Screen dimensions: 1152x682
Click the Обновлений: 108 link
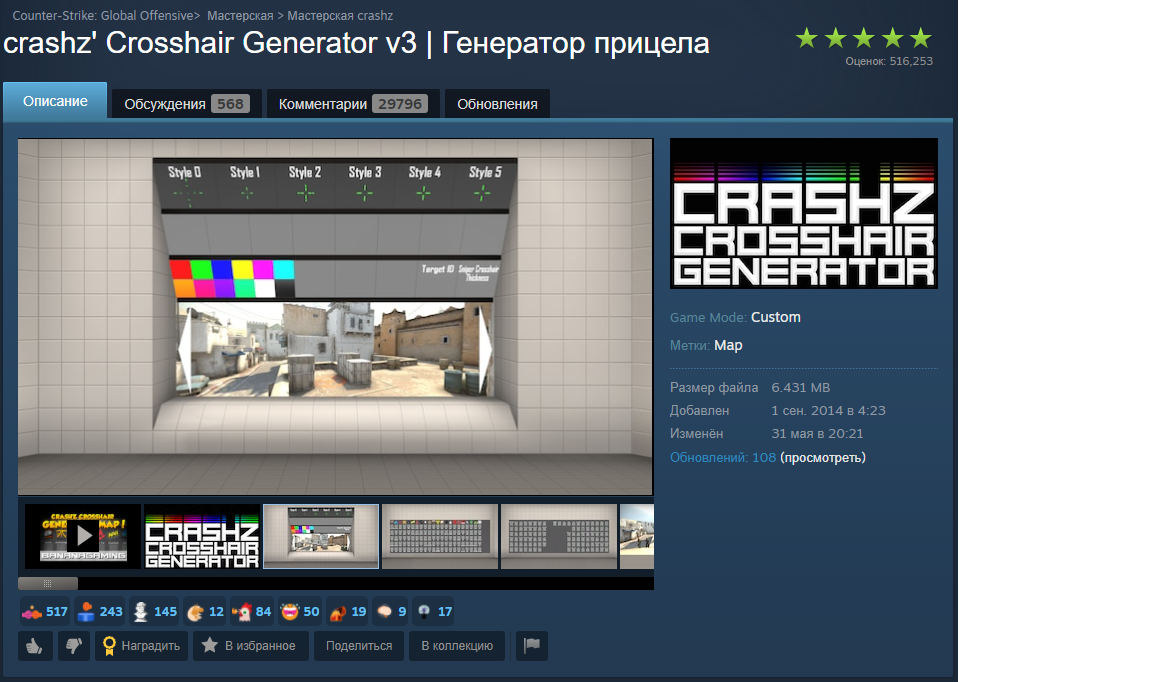(x=723, y=458)
